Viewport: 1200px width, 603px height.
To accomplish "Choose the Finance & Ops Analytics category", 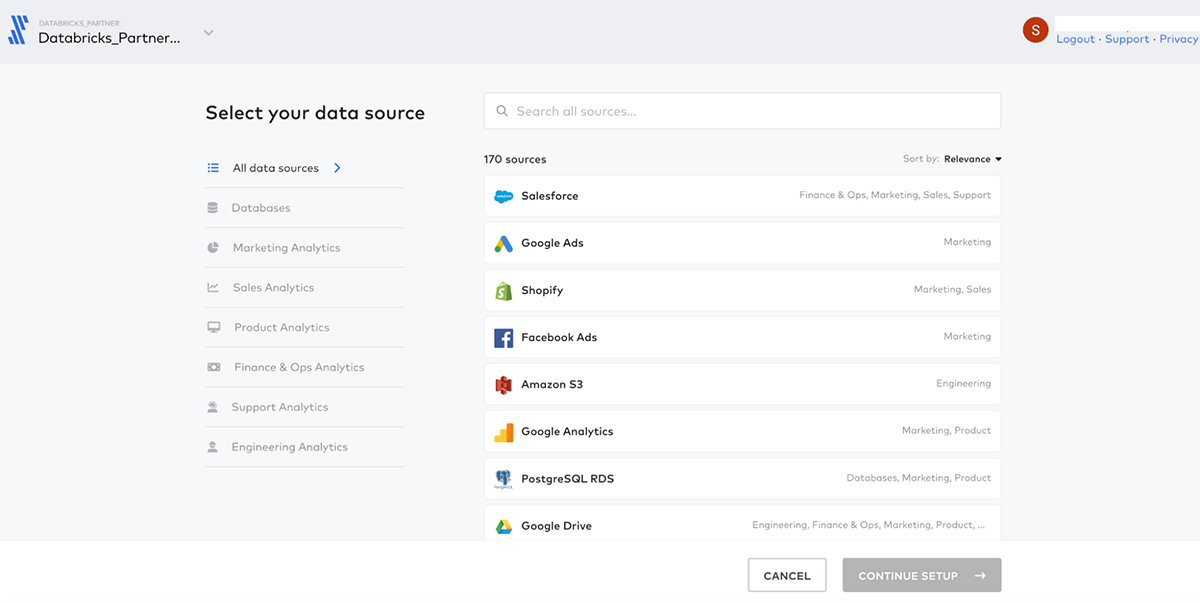I will tap(298, 367).
